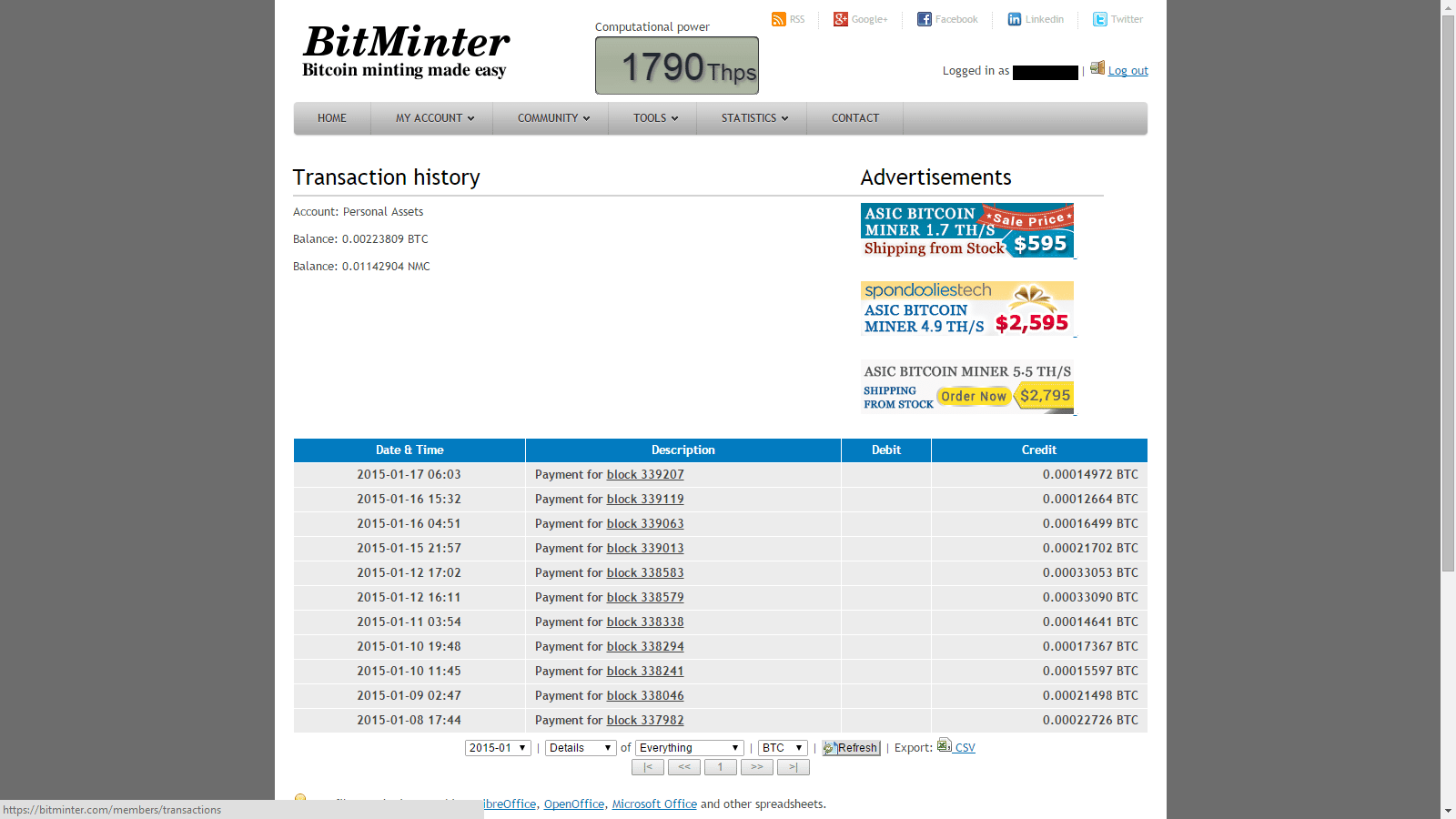Click the Date & Time column header
Viewport: 1456px width, 819px height.
[409, 450]
